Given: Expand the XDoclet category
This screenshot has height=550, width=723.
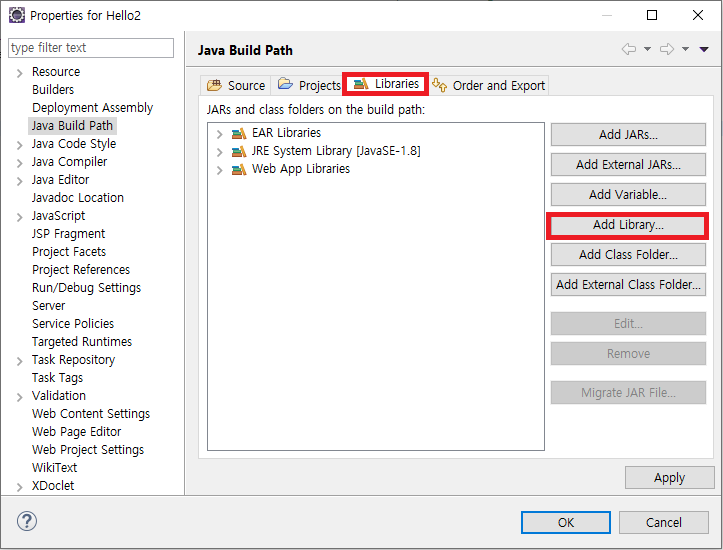Looking at the screenshot, I should tap(19, 487).
